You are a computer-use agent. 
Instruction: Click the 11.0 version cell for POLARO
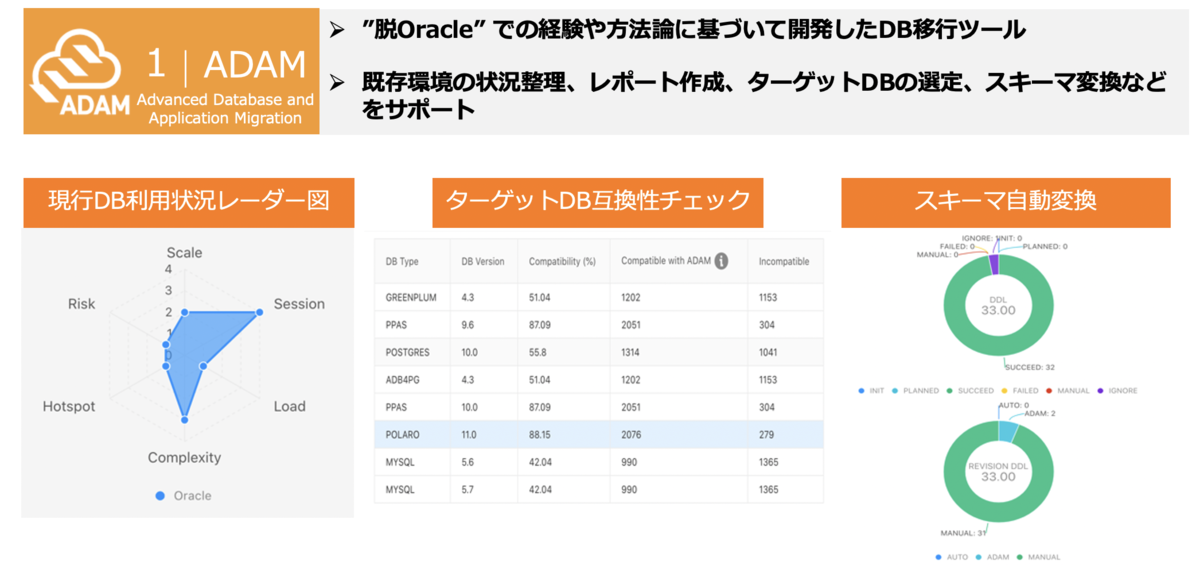(x=470, y=435)
